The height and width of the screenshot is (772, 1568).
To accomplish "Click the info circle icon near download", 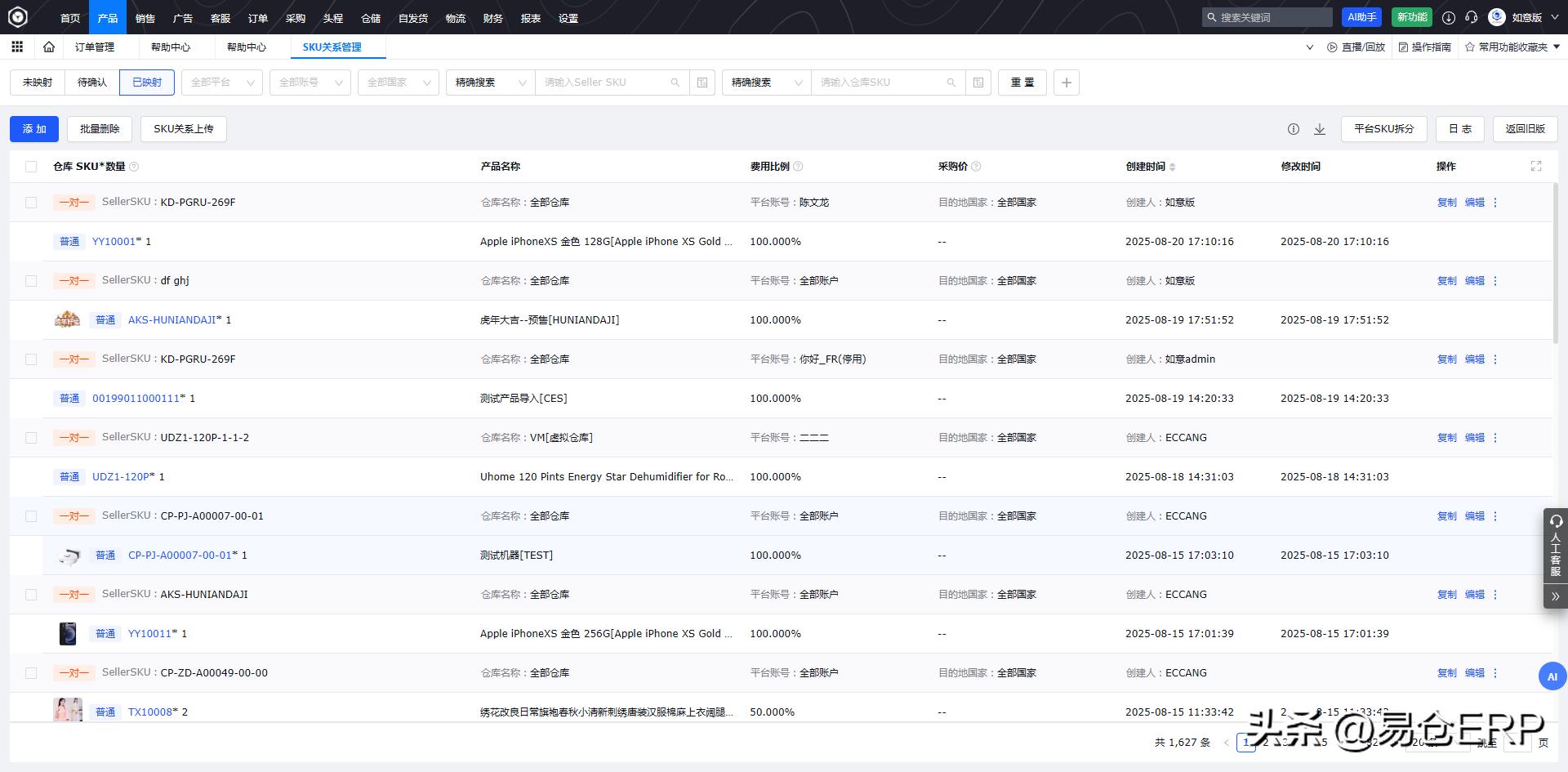I will pyautogui.click(x=1294, y=129).
